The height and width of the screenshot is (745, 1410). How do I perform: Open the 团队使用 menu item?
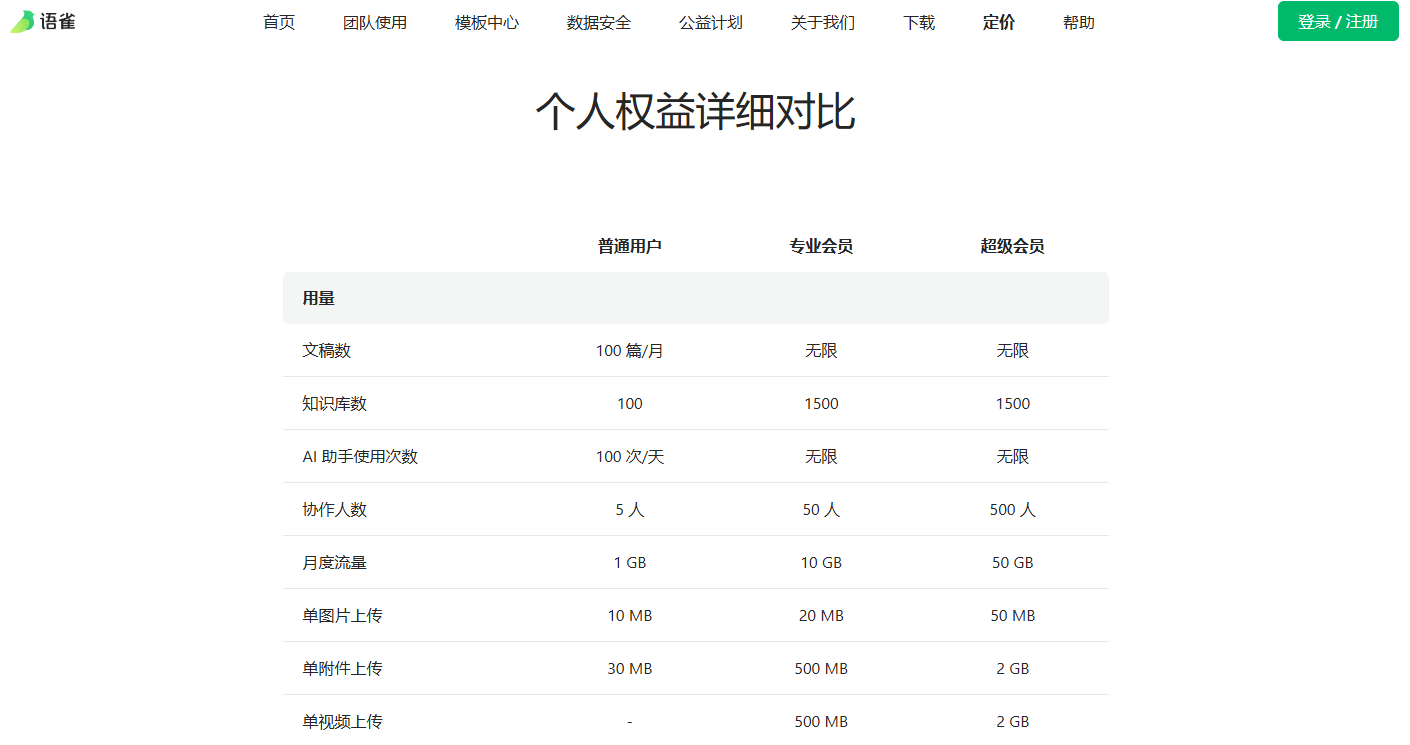[x=375, y=22]
